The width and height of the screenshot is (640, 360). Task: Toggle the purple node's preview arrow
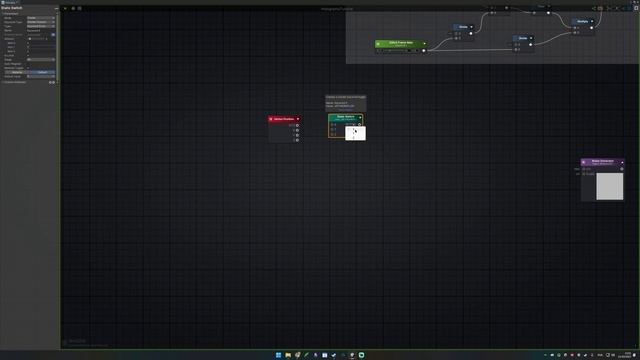point(622,162)
